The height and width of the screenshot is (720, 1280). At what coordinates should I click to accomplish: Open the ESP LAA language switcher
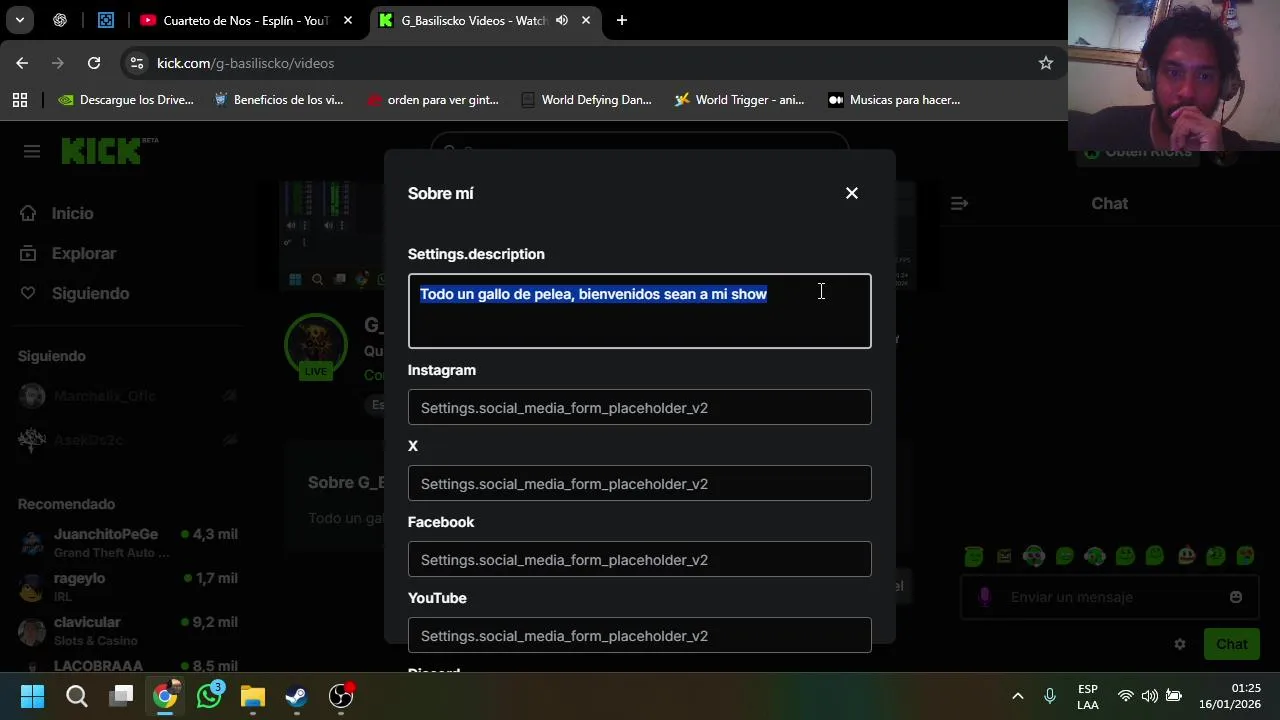pos(1088,697)
